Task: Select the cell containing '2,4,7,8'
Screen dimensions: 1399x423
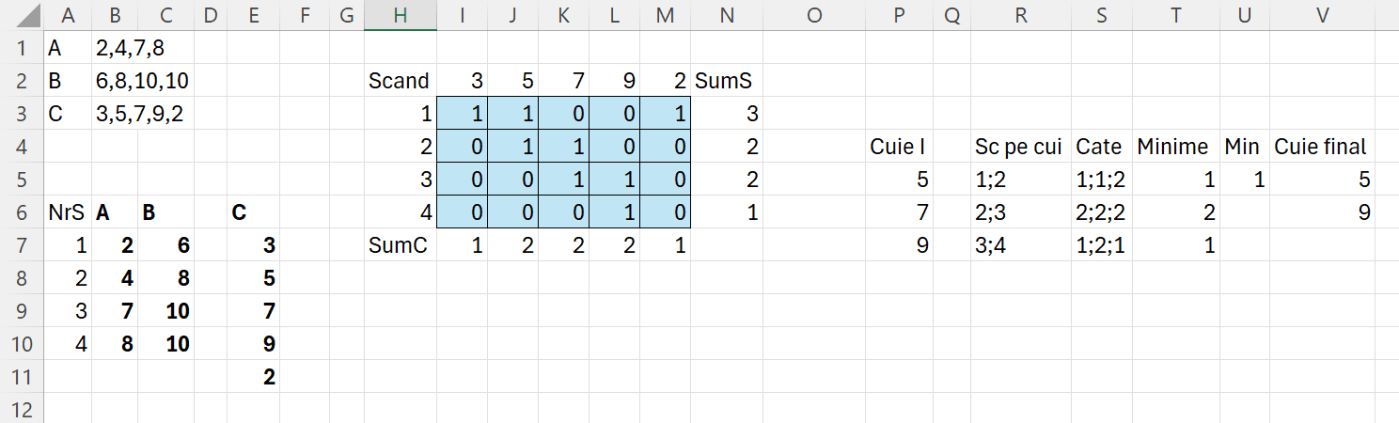Action: pyautogui.click(x=129, y=49)
